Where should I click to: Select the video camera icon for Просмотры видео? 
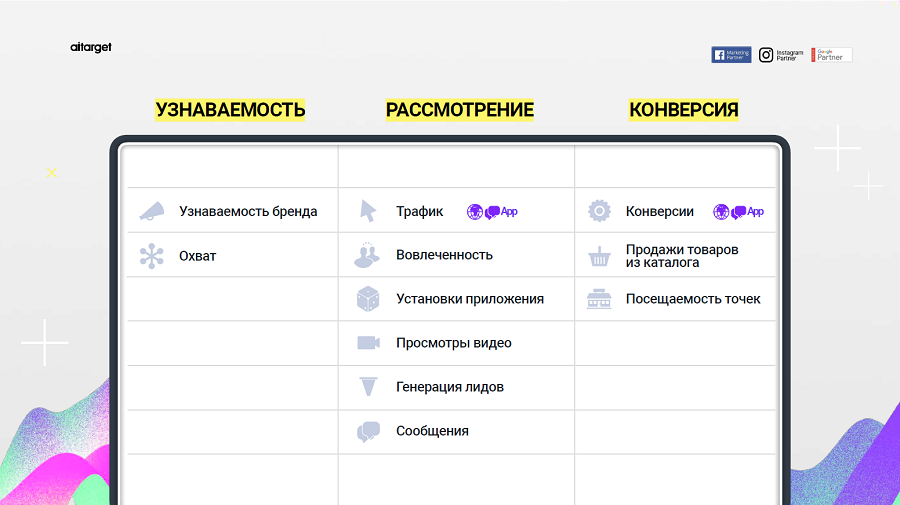coord(368,343)
